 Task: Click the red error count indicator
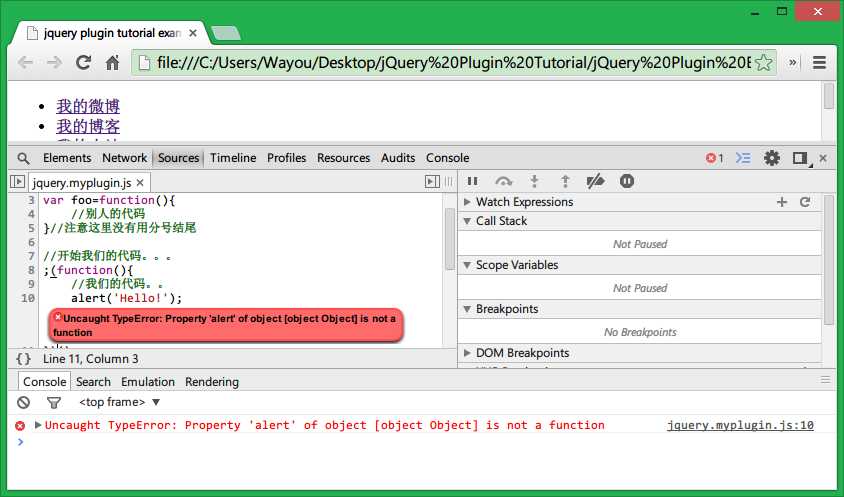coord(714,158)
